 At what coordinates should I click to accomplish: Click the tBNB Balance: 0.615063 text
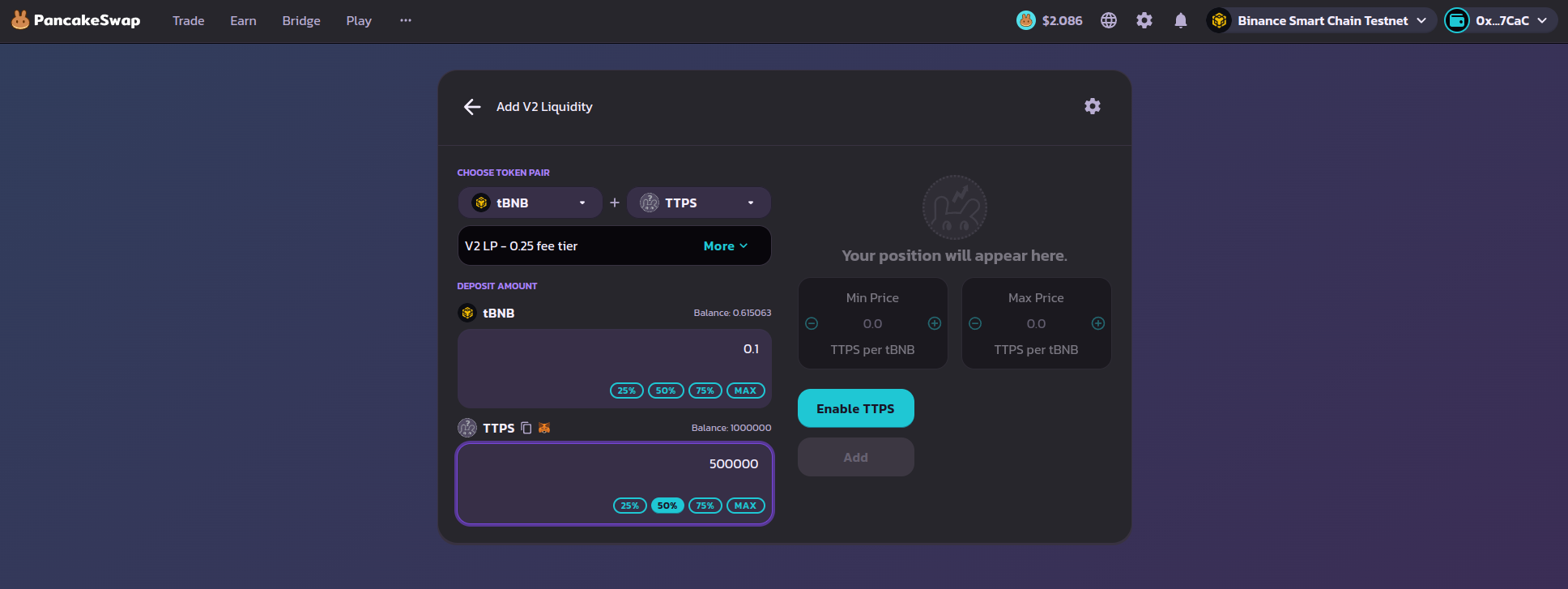click(x=732, y=313)
